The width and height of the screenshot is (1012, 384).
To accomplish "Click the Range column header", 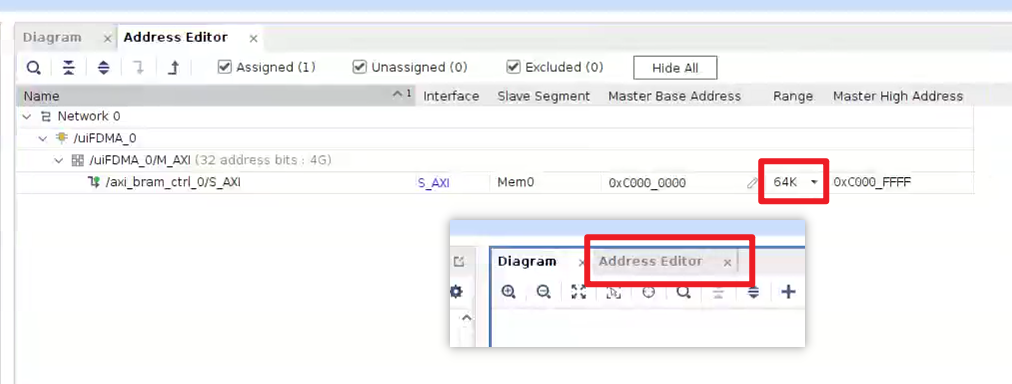I will [793, 96].
